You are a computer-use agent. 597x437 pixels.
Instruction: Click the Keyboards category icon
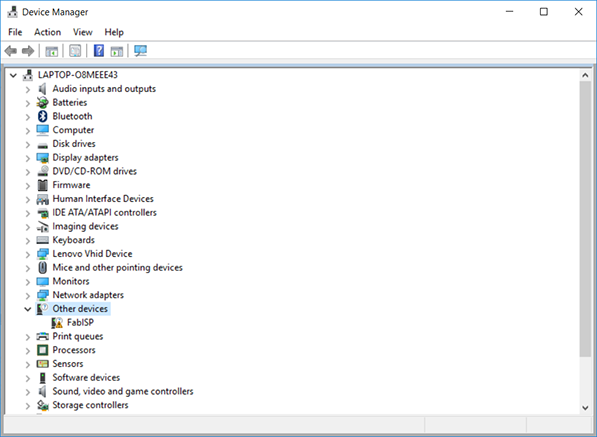point(43,240)
